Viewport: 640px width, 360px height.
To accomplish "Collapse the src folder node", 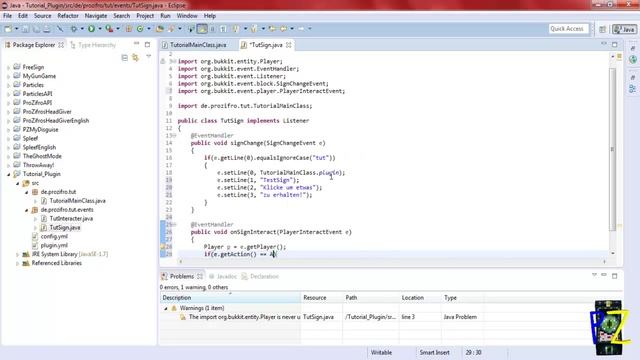I will [x=18, y=183].
